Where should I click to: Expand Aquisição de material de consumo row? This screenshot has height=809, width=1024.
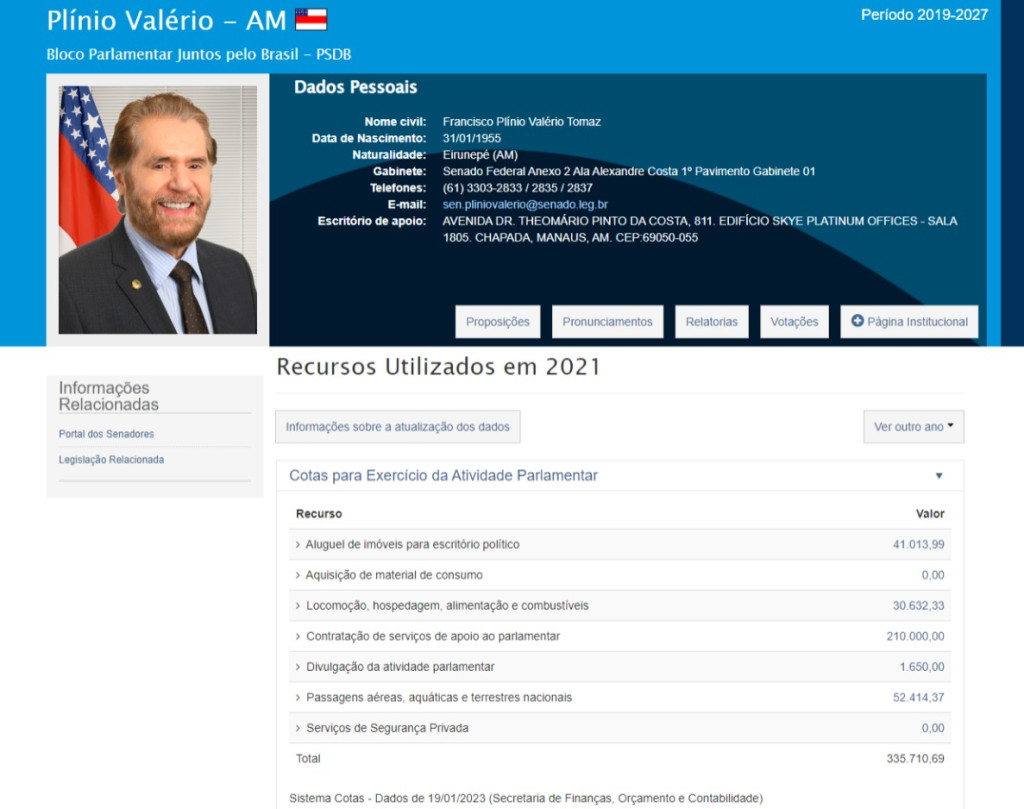point(394,575)
